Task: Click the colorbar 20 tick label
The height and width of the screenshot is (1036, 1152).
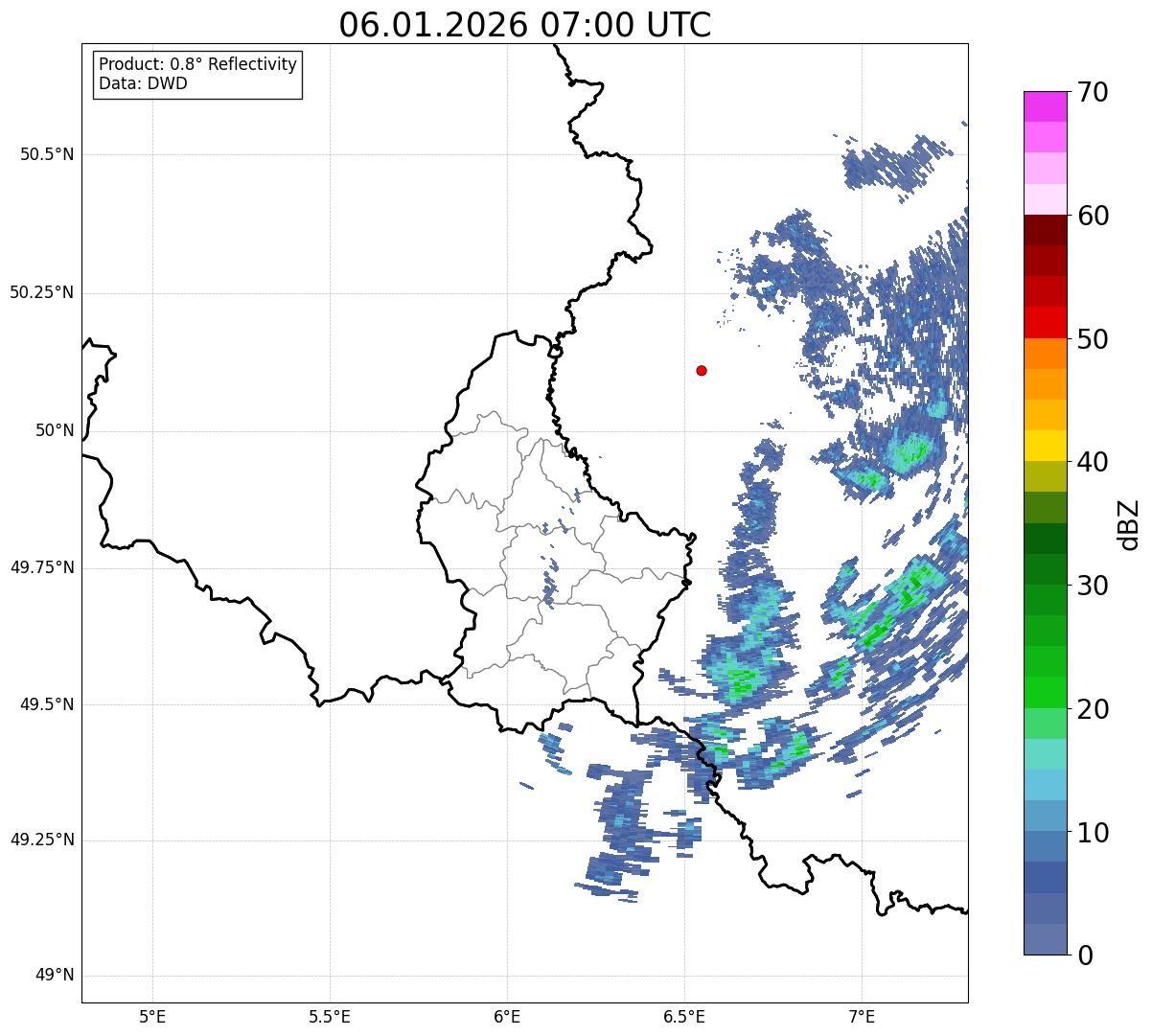Action: [1094, 709]
